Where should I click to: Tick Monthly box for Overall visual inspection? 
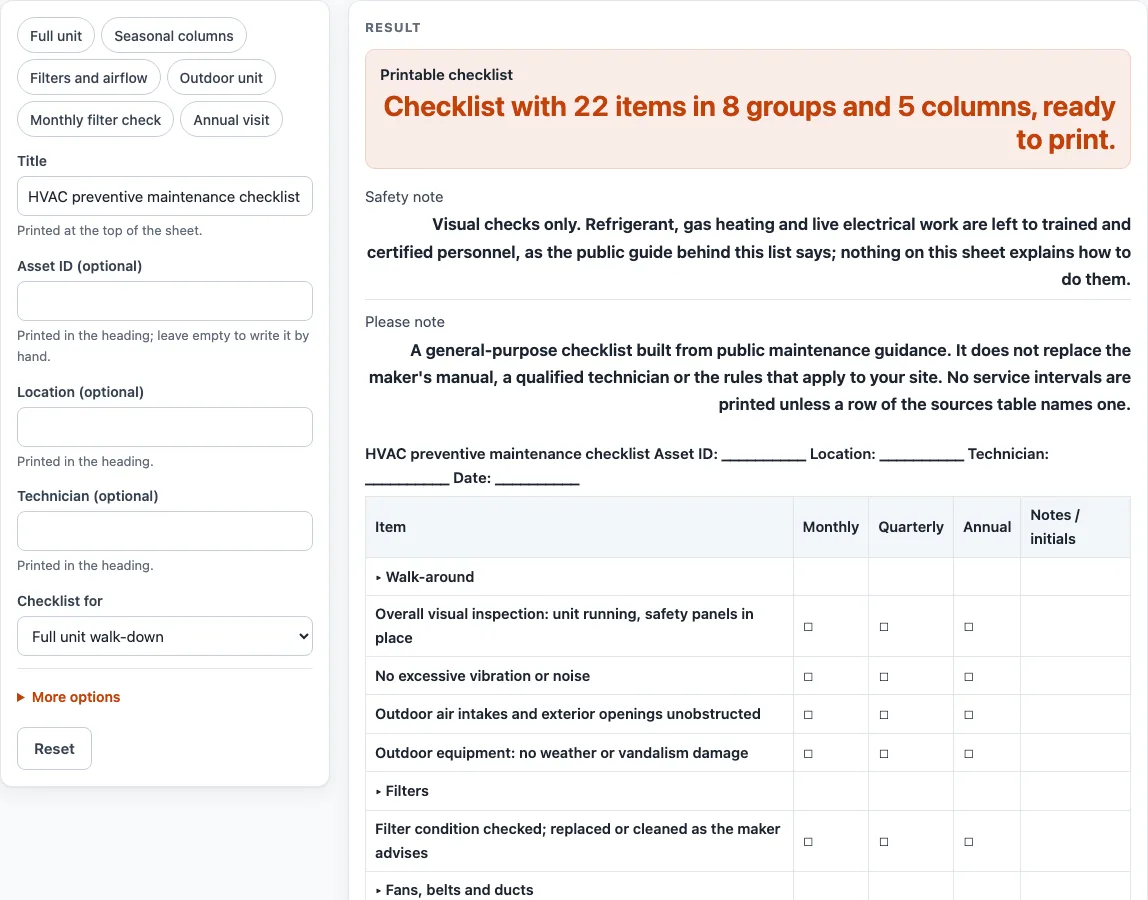[x=808, y=627]
